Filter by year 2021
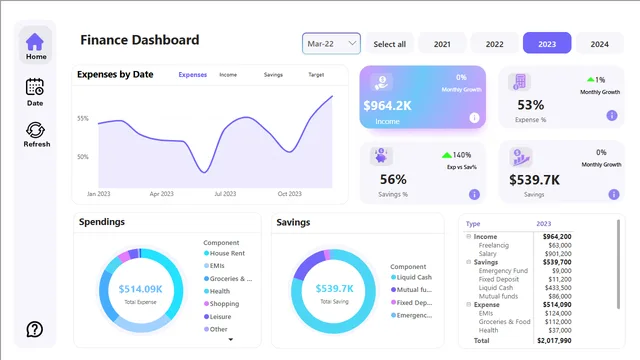 (x=442, y=44)
